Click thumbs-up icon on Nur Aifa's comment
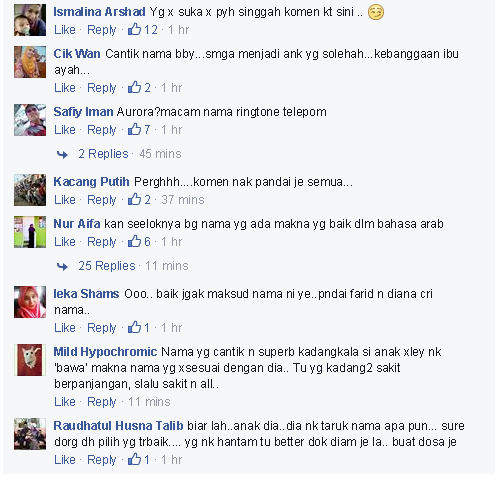Image resolution: width=496 pixels, height=485 pixels. point(135,241)
